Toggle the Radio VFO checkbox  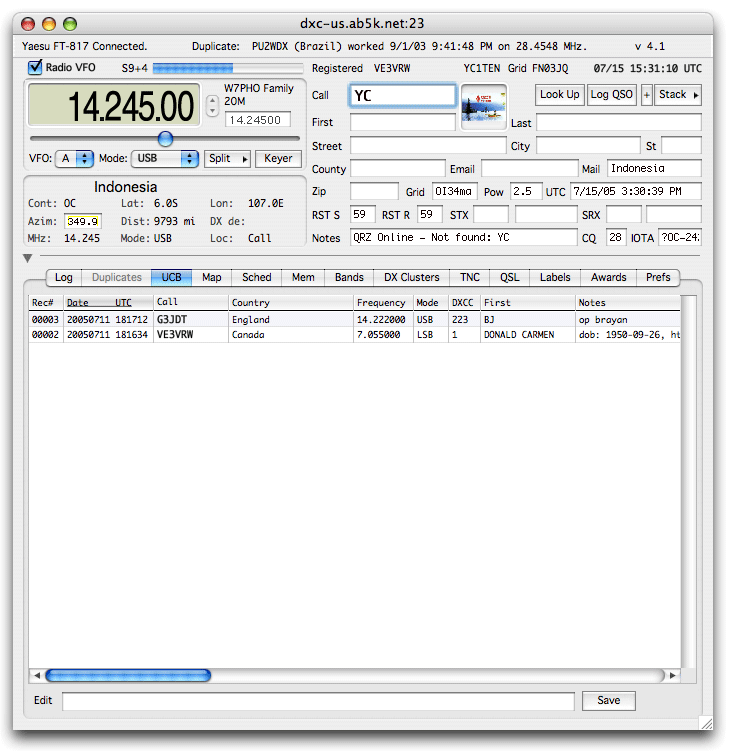(x=36, y=68)
